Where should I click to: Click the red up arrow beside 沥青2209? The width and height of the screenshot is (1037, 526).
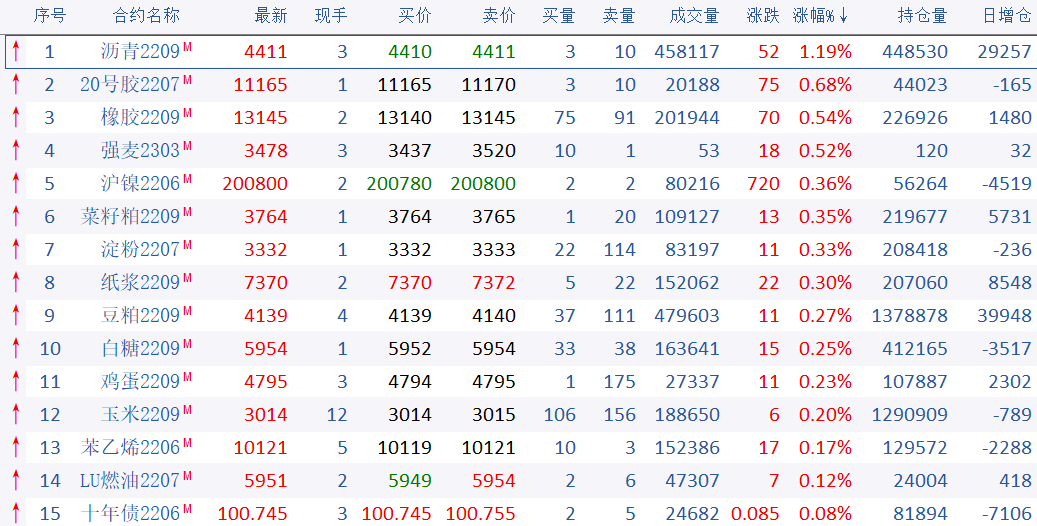click(x=16, y=51)
